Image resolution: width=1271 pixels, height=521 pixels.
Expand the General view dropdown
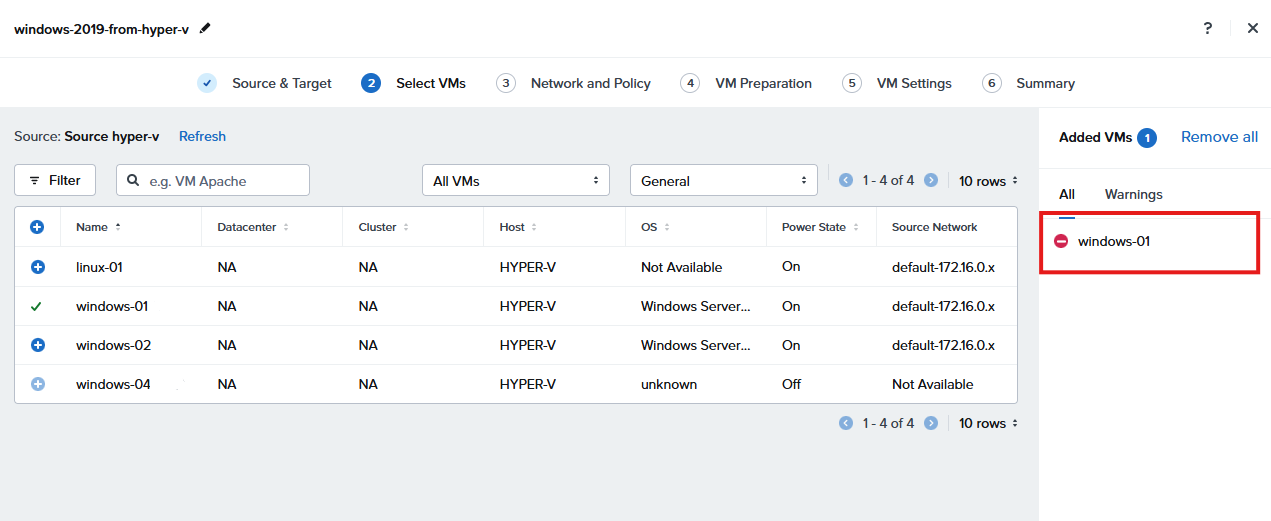723,181
